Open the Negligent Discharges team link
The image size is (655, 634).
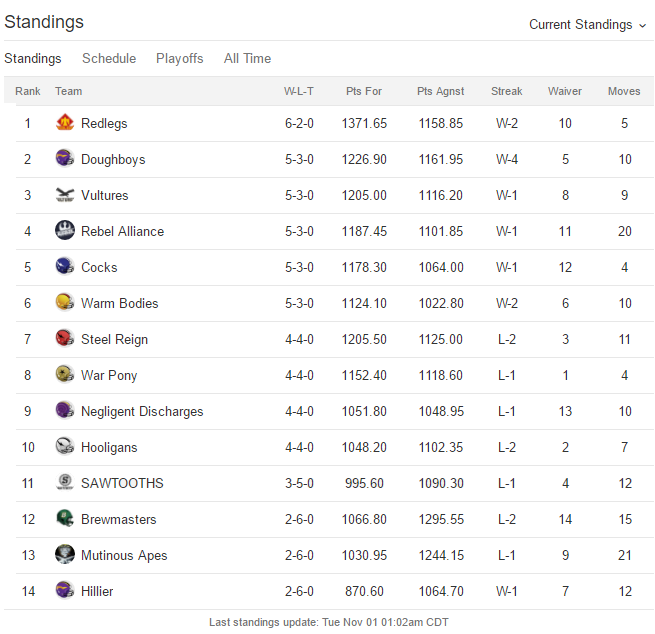pos(142,411)
